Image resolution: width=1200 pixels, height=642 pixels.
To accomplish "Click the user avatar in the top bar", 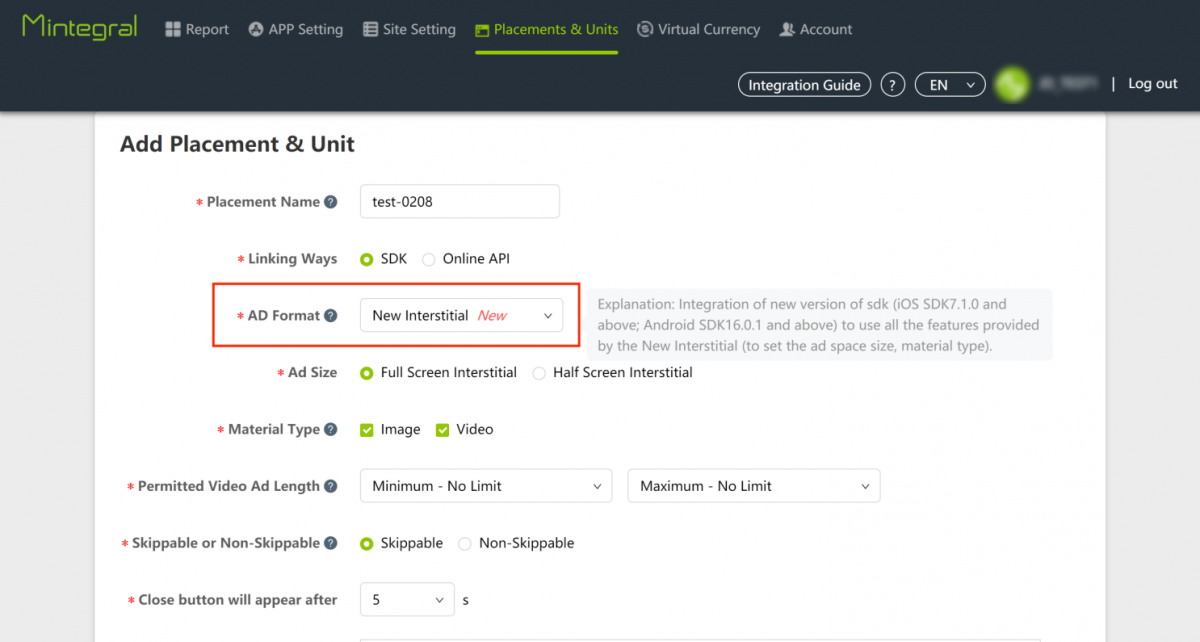I will (1010, 84).
